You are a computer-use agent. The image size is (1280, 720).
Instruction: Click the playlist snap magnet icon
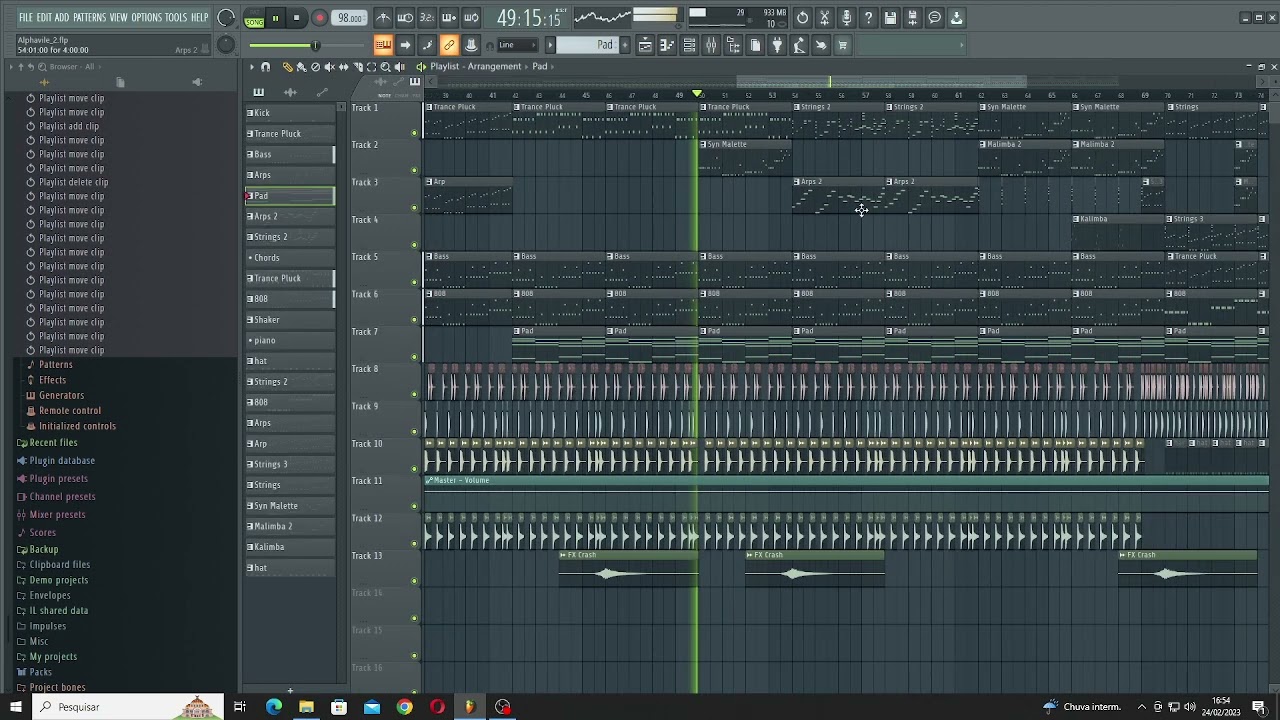click(265, 67)
